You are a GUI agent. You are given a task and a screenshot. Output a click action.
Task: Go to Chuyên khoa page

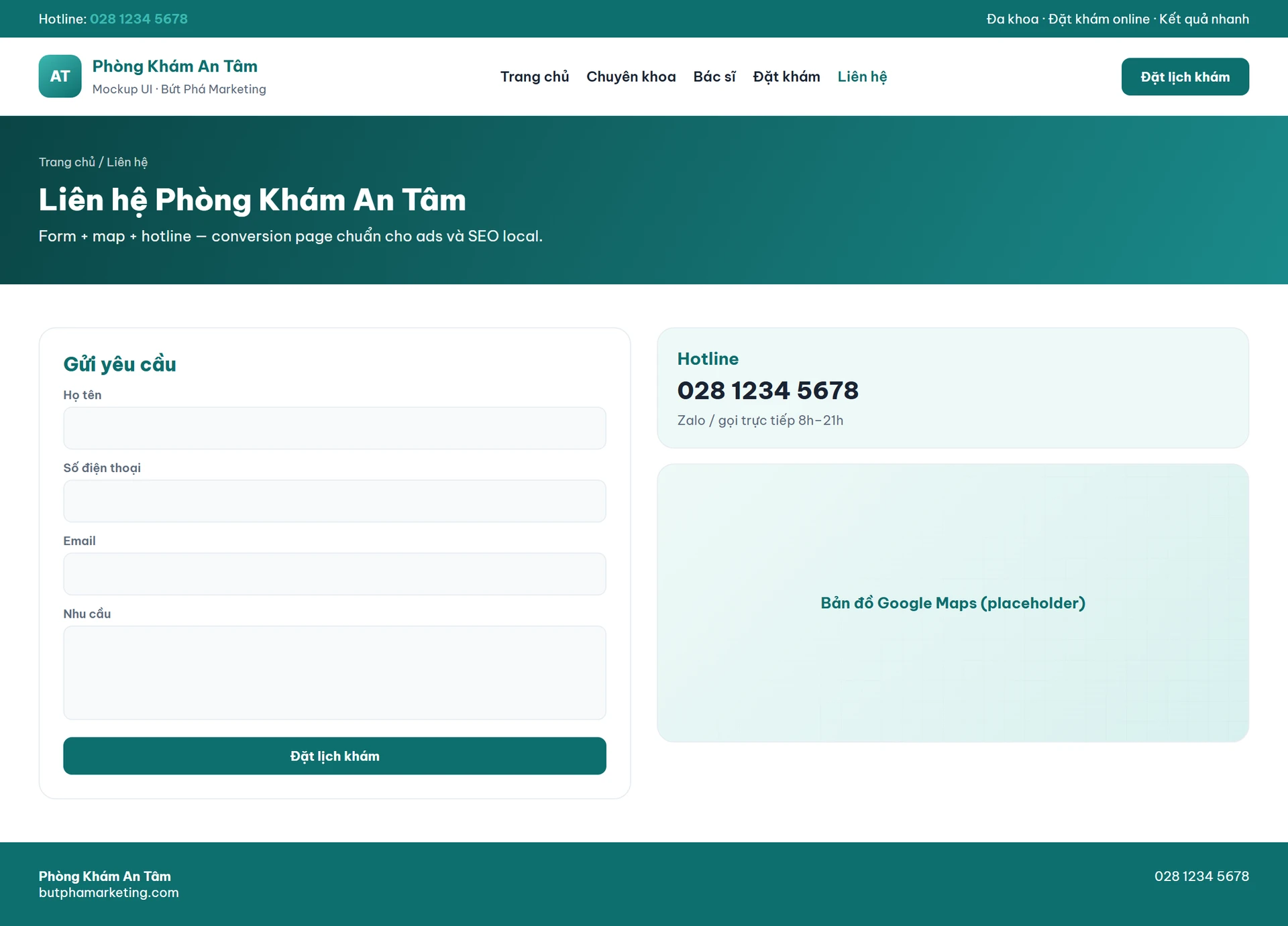click(x=631, y=76)
